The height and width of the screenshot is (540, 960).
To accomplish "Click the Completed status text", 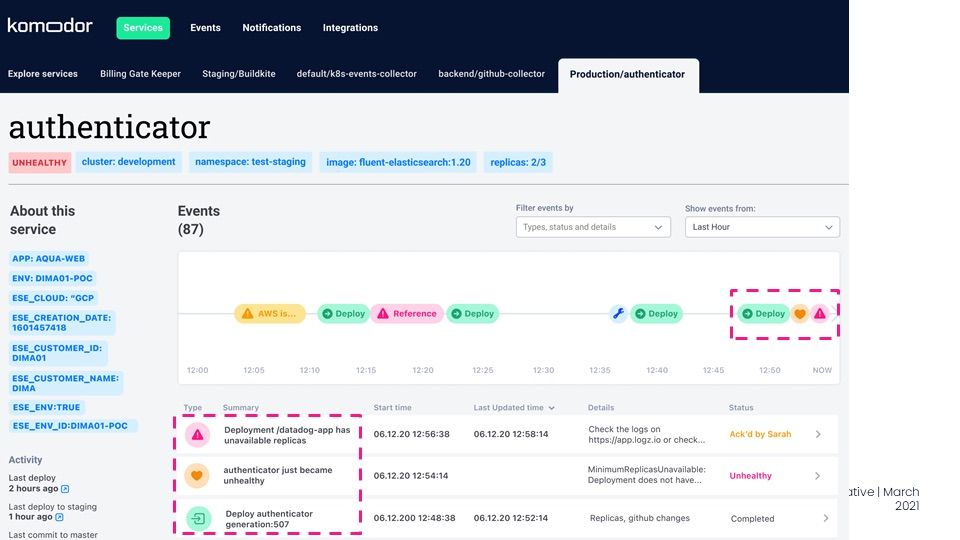I will [x=752, y=519].
